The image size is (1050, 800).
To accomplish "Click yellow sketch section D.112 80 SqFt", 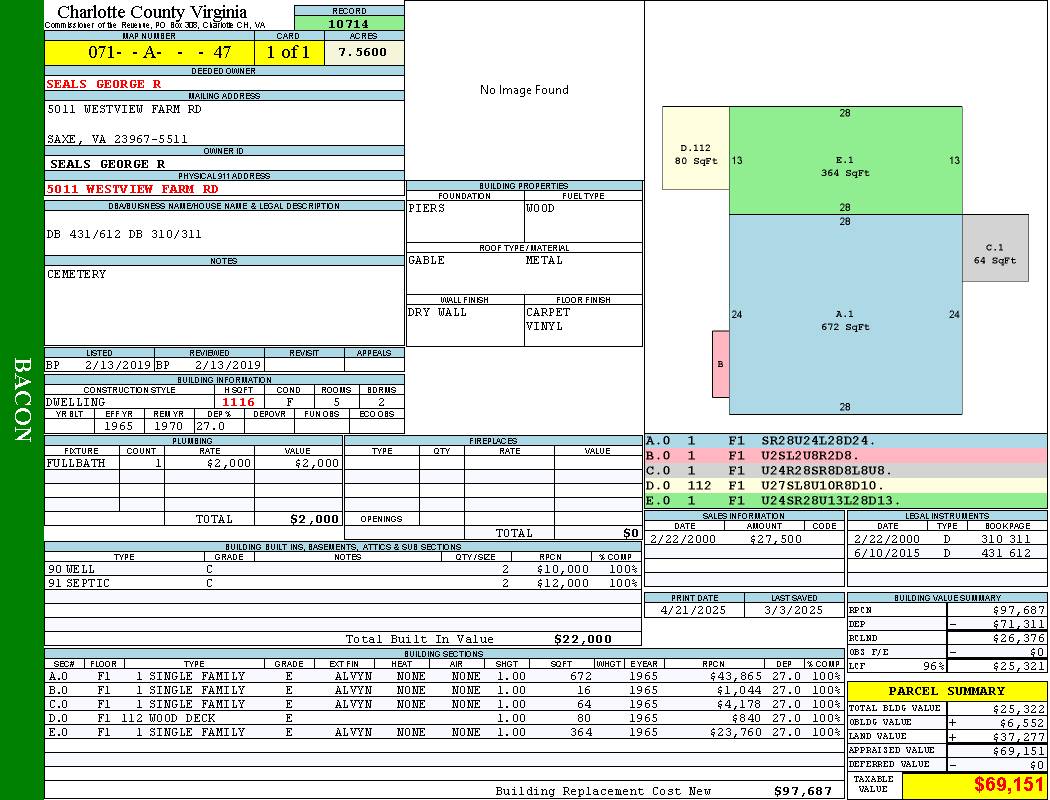I will pos(695,148).
